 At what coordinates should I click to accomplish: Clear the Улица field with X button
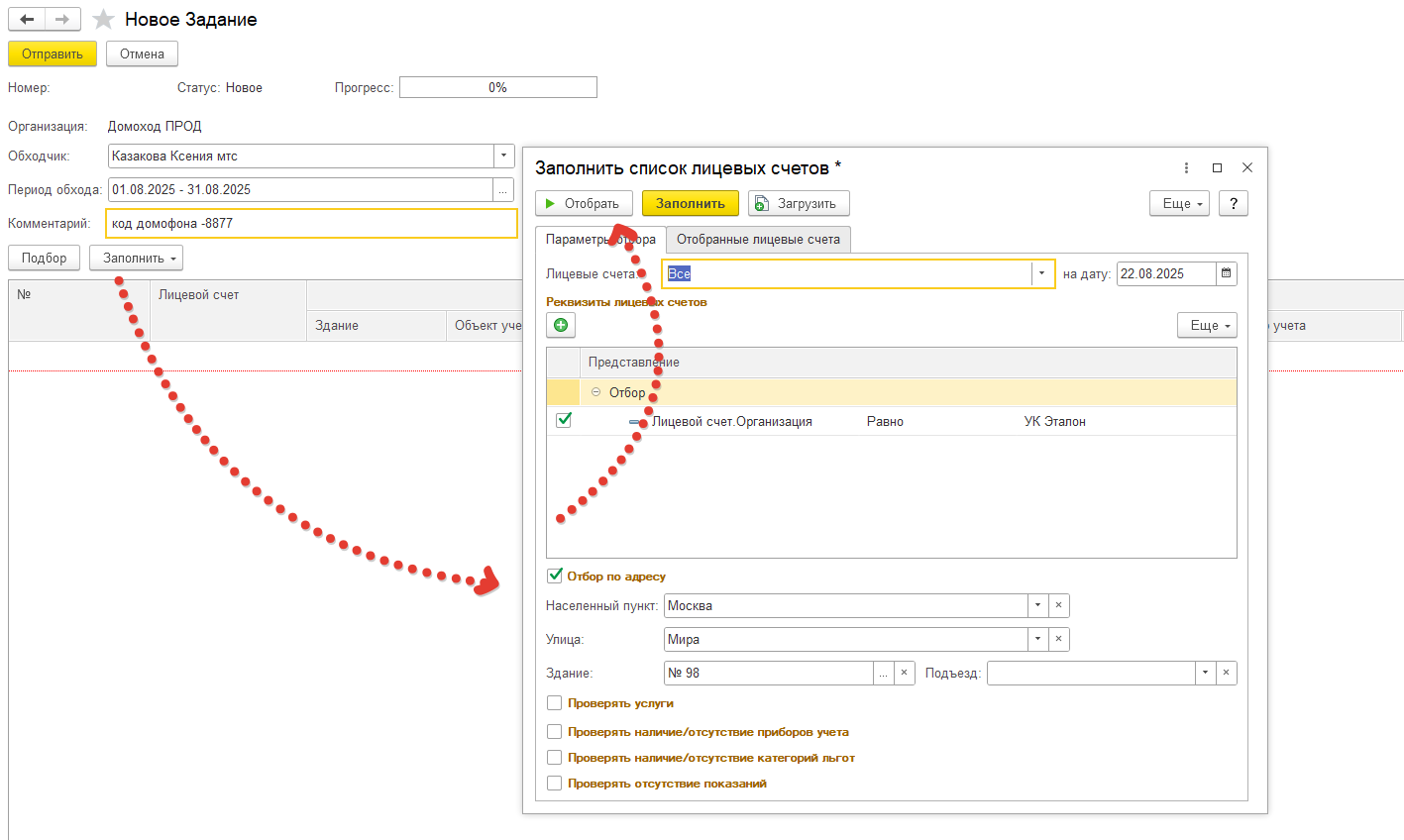point(1058,639)
